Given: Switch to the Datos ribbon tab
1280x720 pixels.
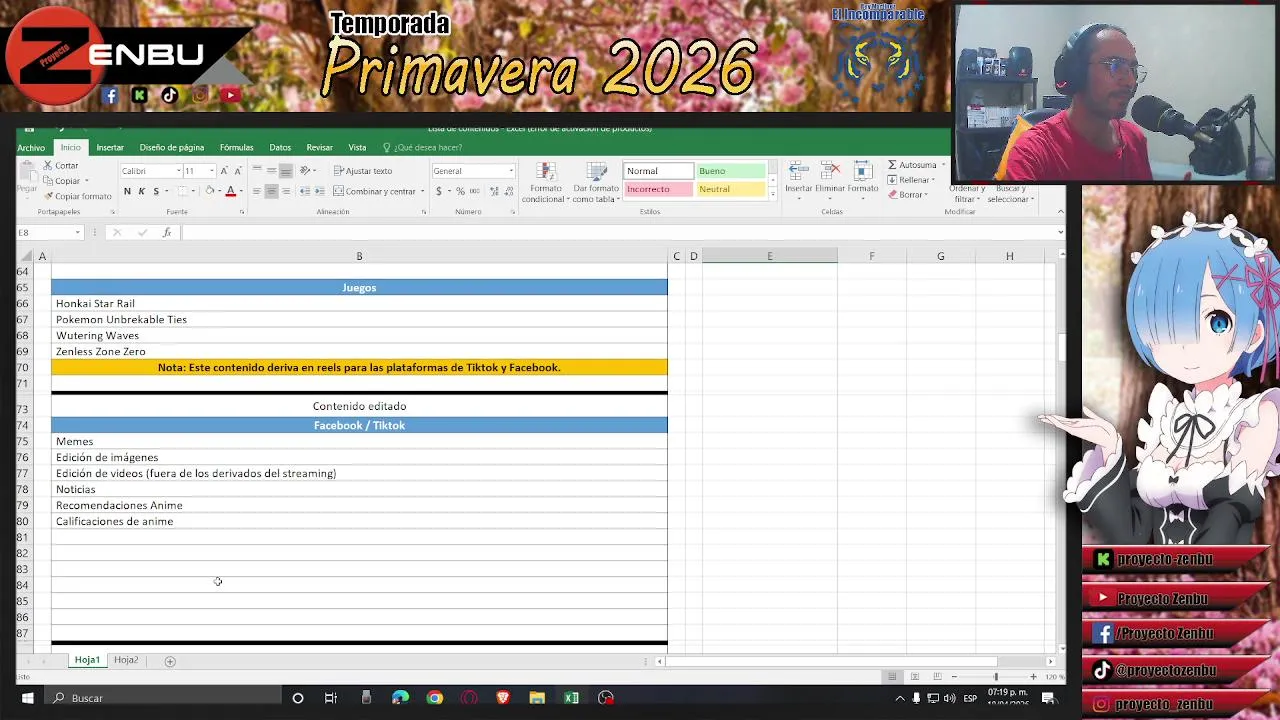Looking at the screenshot, I should [x=280, y=148].
